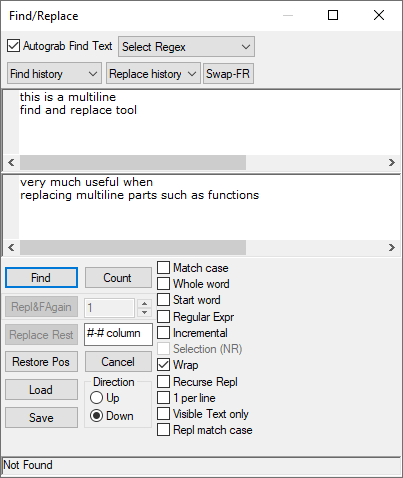Click the find box left scroll arrow
This screenshot has height=478, width=403.
coord(11,163)
